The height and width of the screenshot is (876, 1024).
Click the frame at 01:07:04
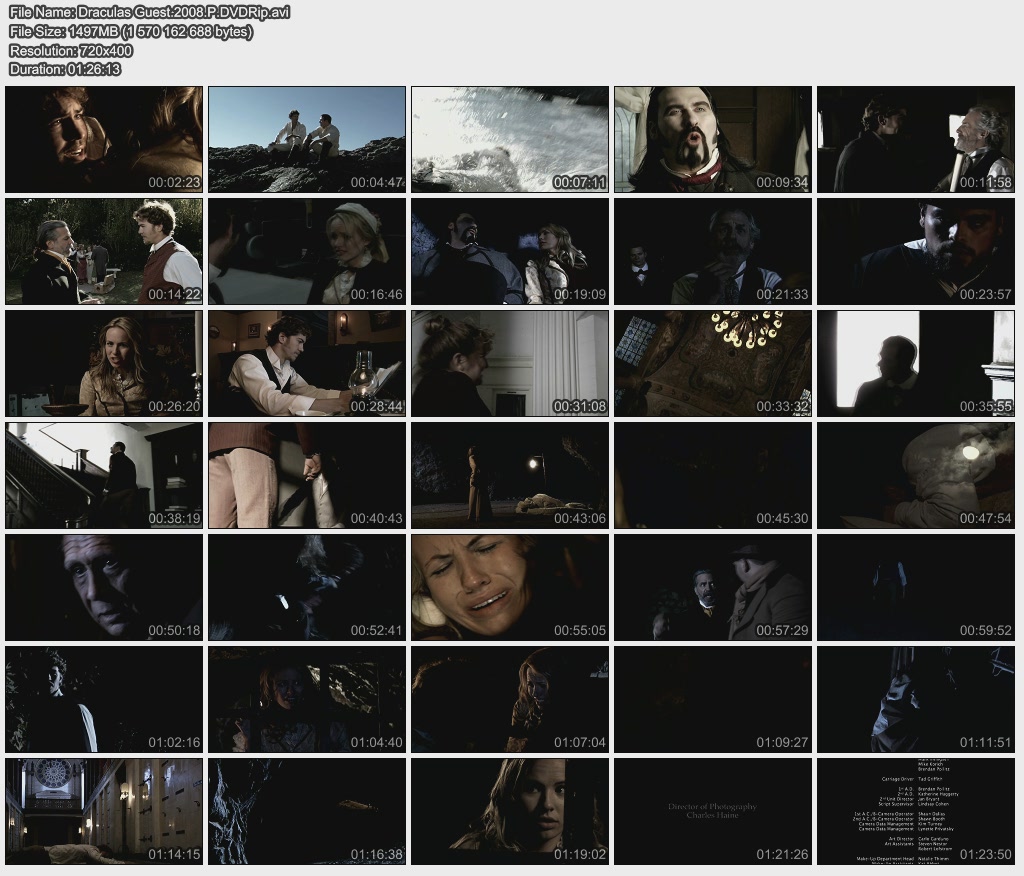[x=510, y=700]
